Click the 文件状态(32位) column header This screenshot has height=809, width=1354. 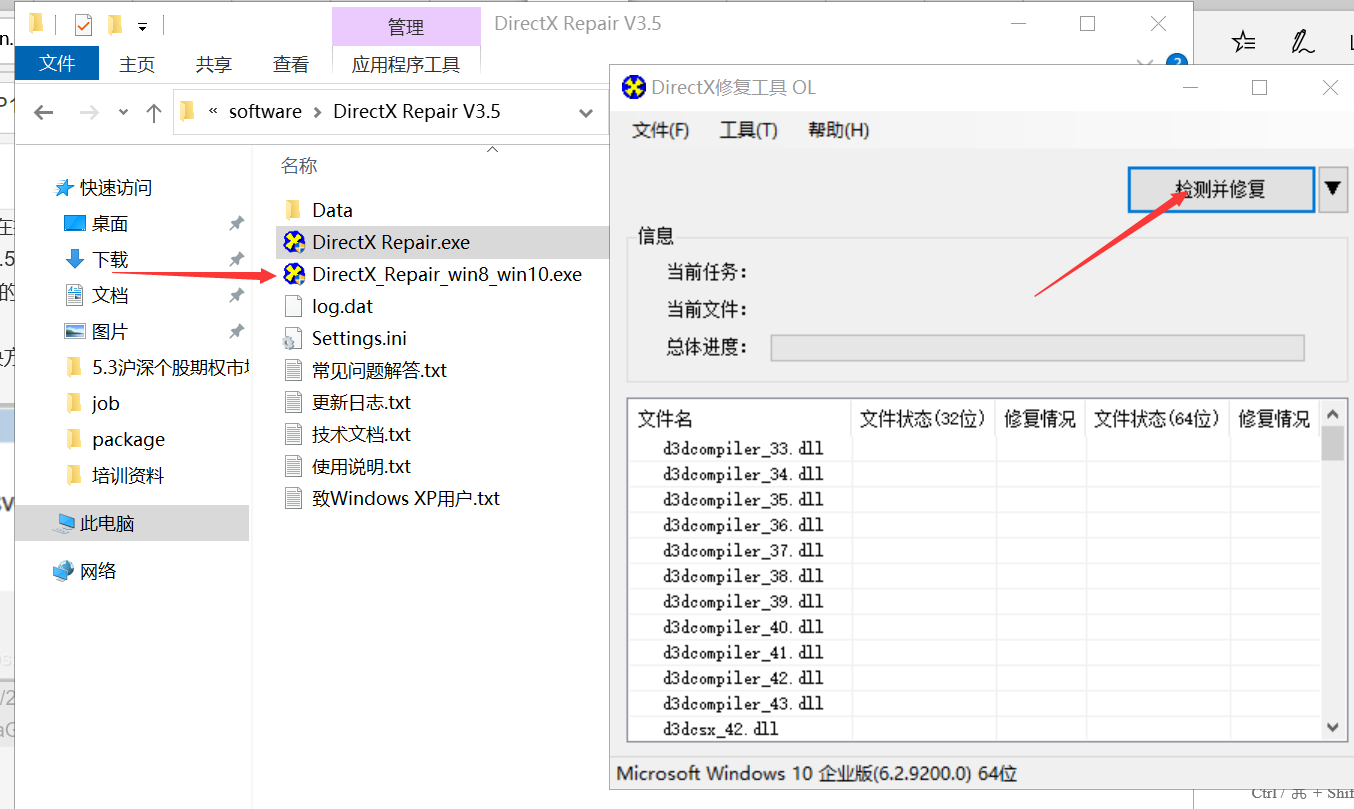pos(923,419)
